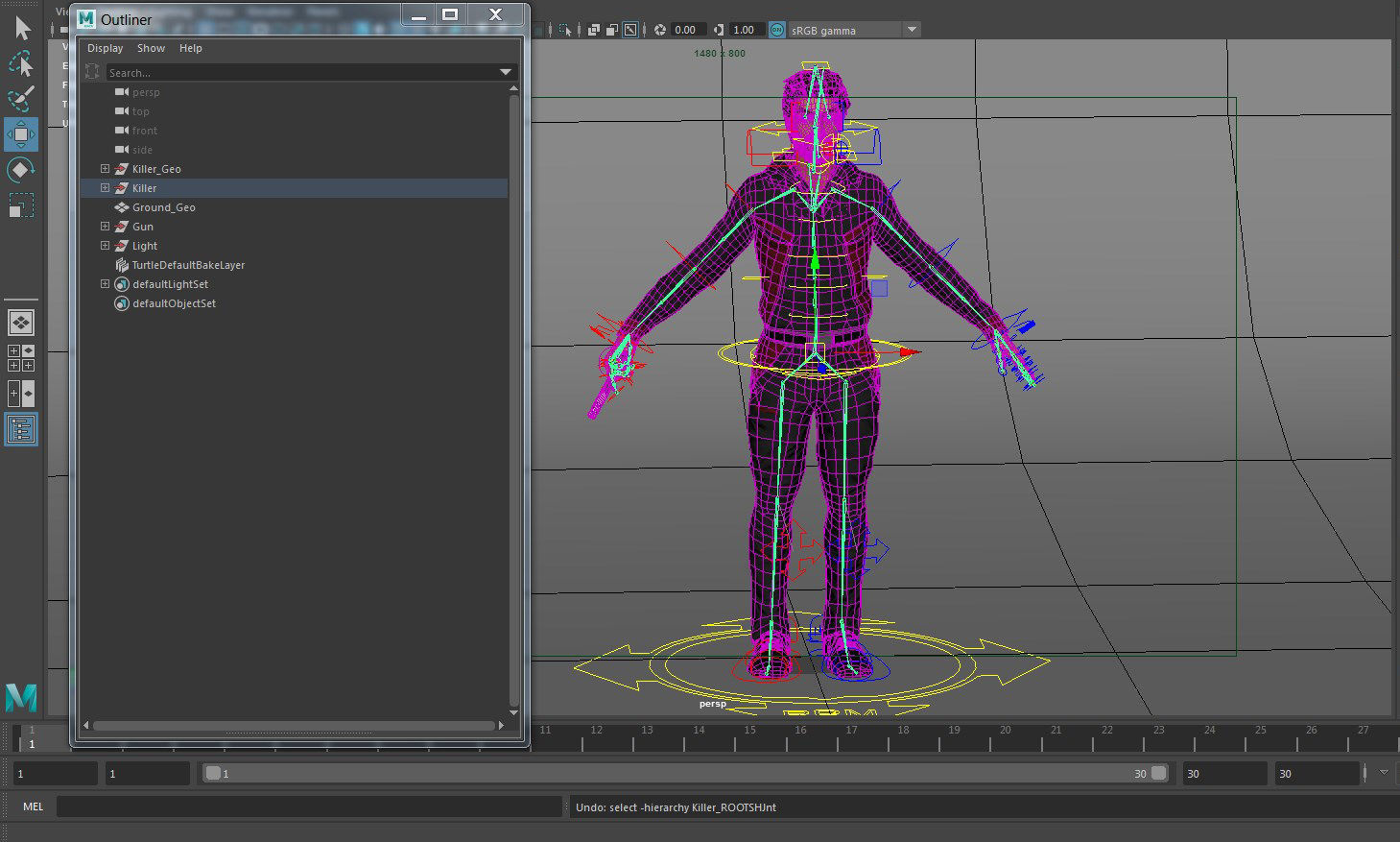Select defaultObjectSet in the Outliner
1400x842 pixels.
point(174,303)
